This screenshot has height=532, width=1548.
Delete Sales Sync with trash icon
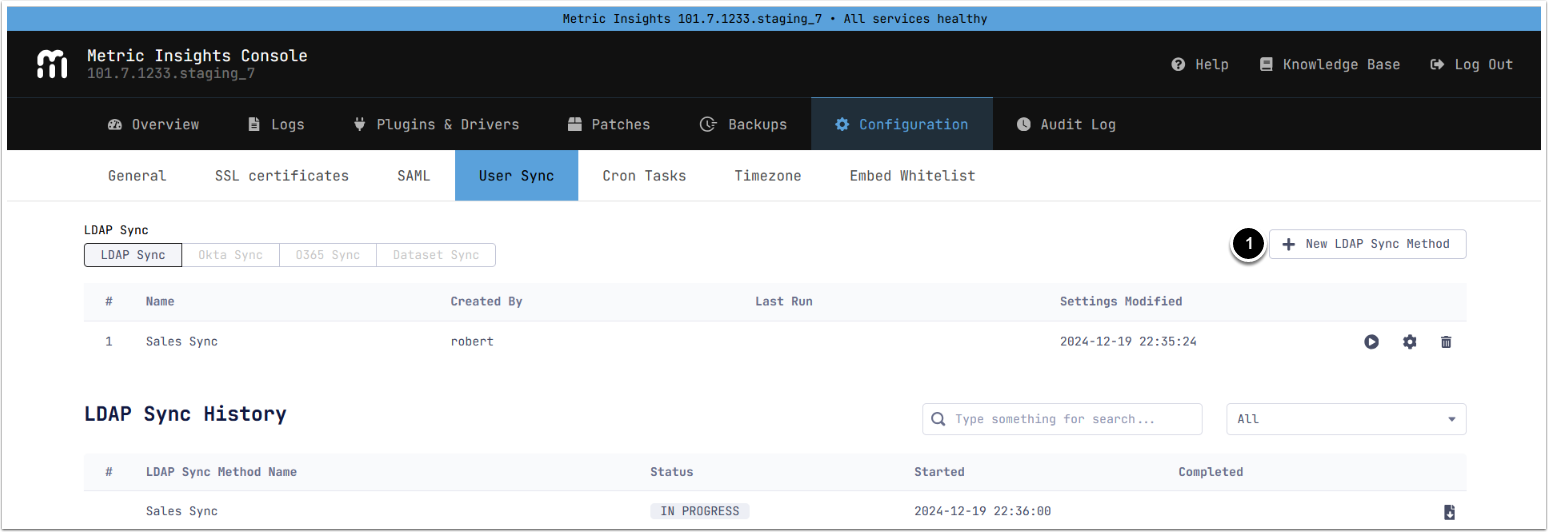pos(1446,342)
